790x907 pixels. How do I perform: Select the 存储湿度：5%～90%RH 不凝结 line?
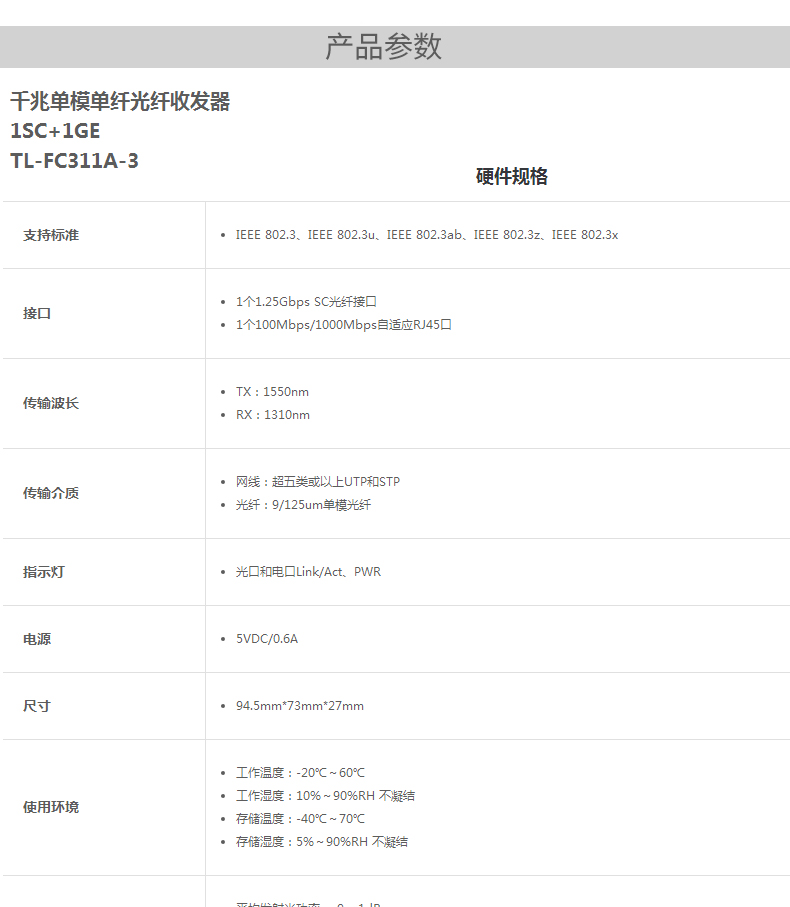(x=322, y=842)
